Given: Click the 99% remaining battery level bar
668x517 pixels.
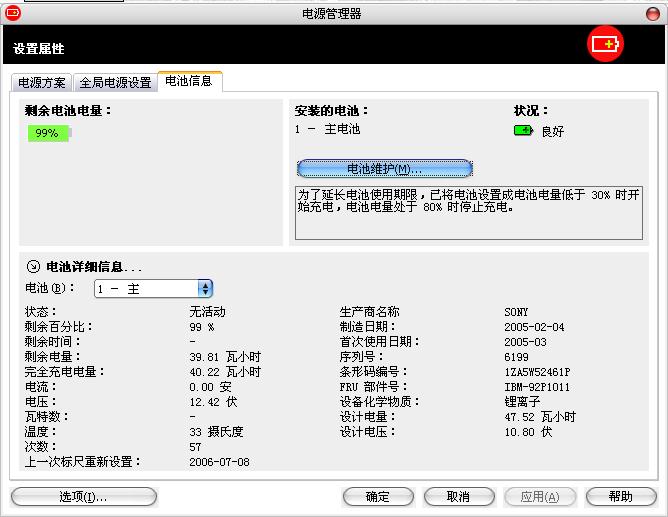Looking at the screenshot, I should coord(47,133).
